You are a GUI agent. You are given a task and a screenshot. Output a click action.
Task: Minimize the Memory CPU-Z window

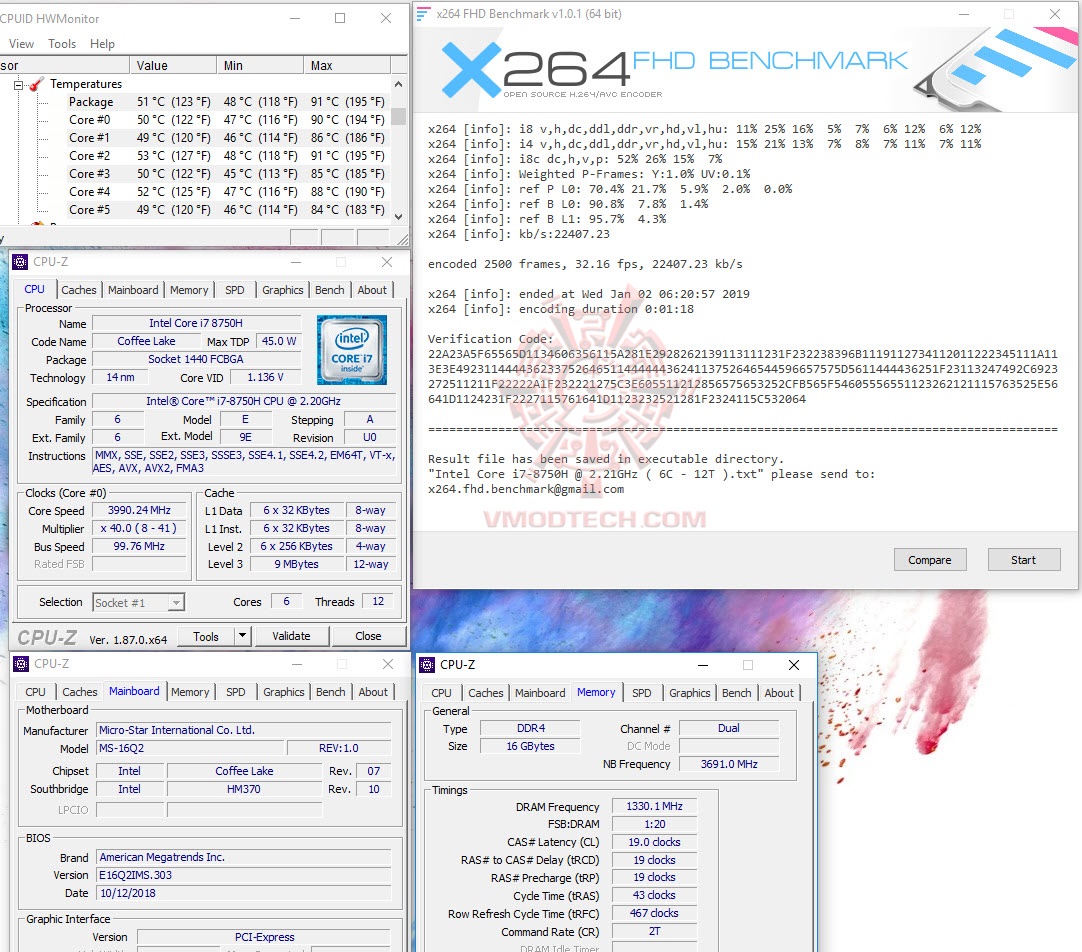click(702, 665)
